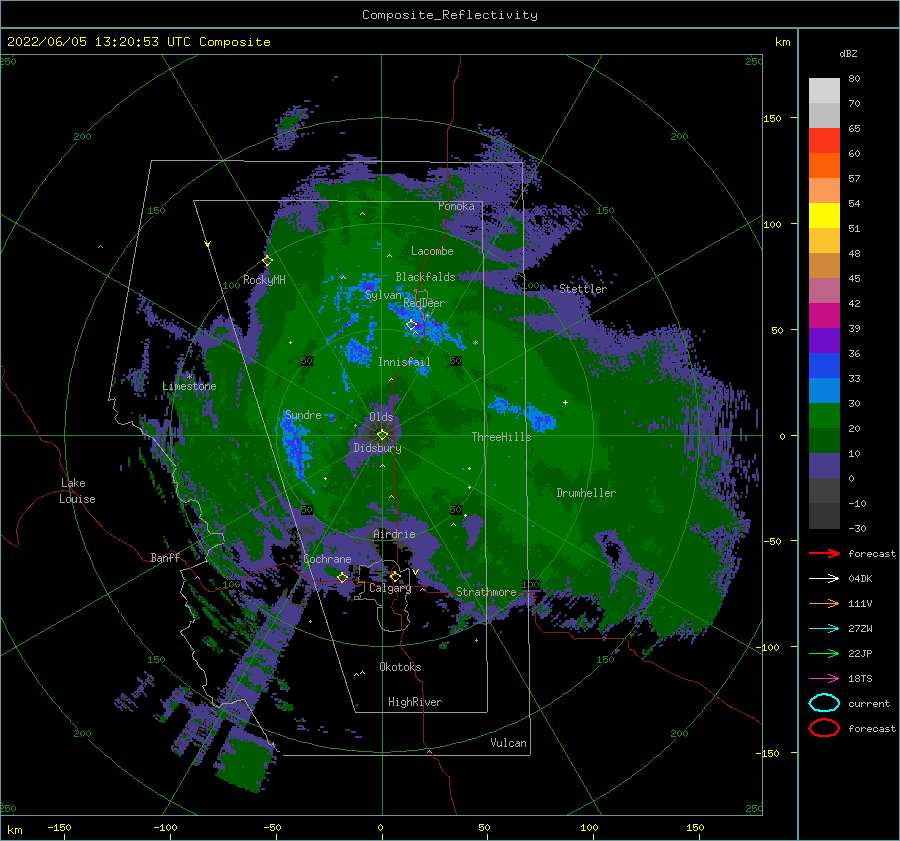Click the Innisfail town label

(404, 362)
